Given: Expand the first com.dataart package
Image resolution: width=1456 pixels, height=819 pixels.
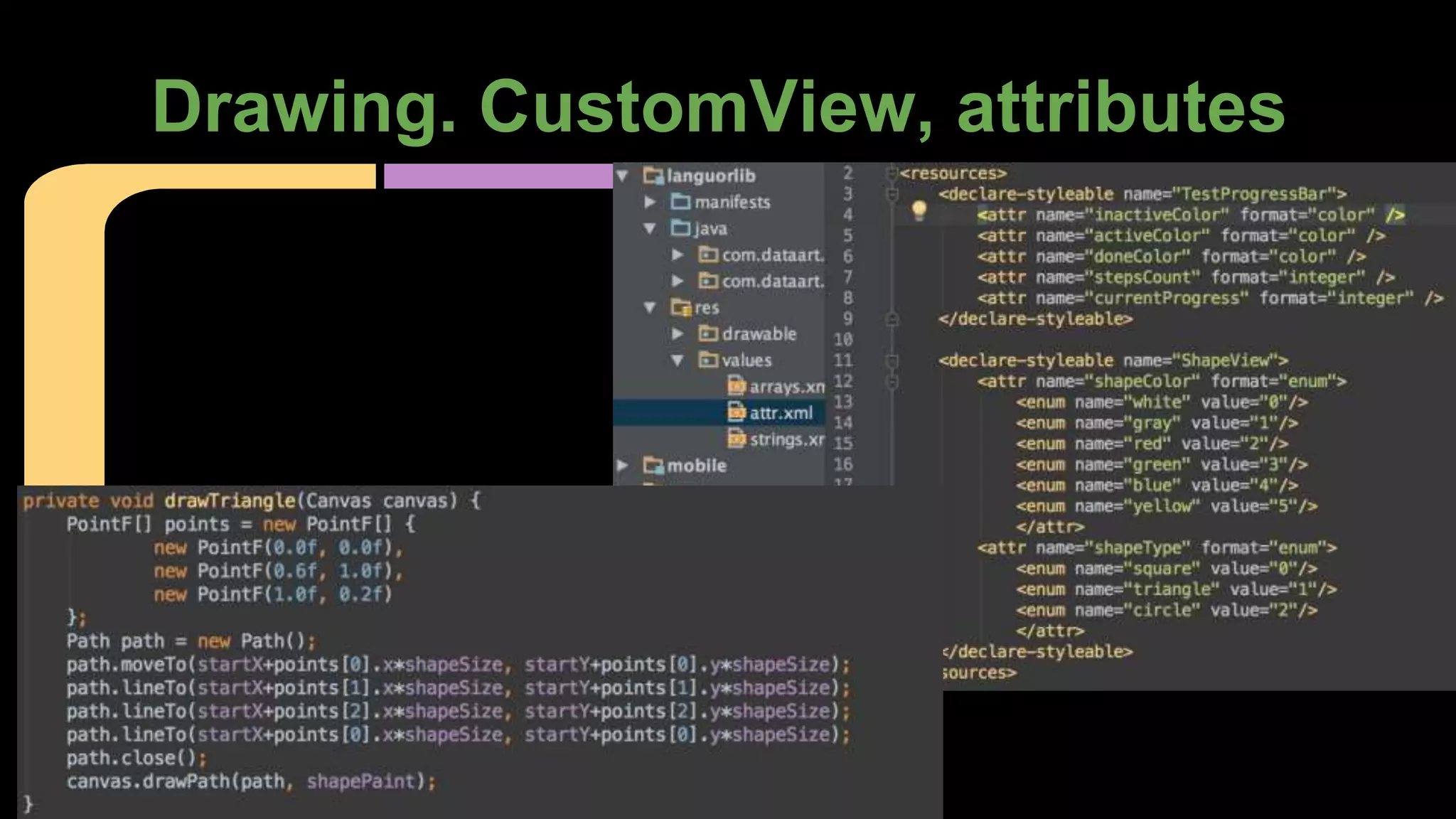Looking at the screenshot, I should [678, 255].
